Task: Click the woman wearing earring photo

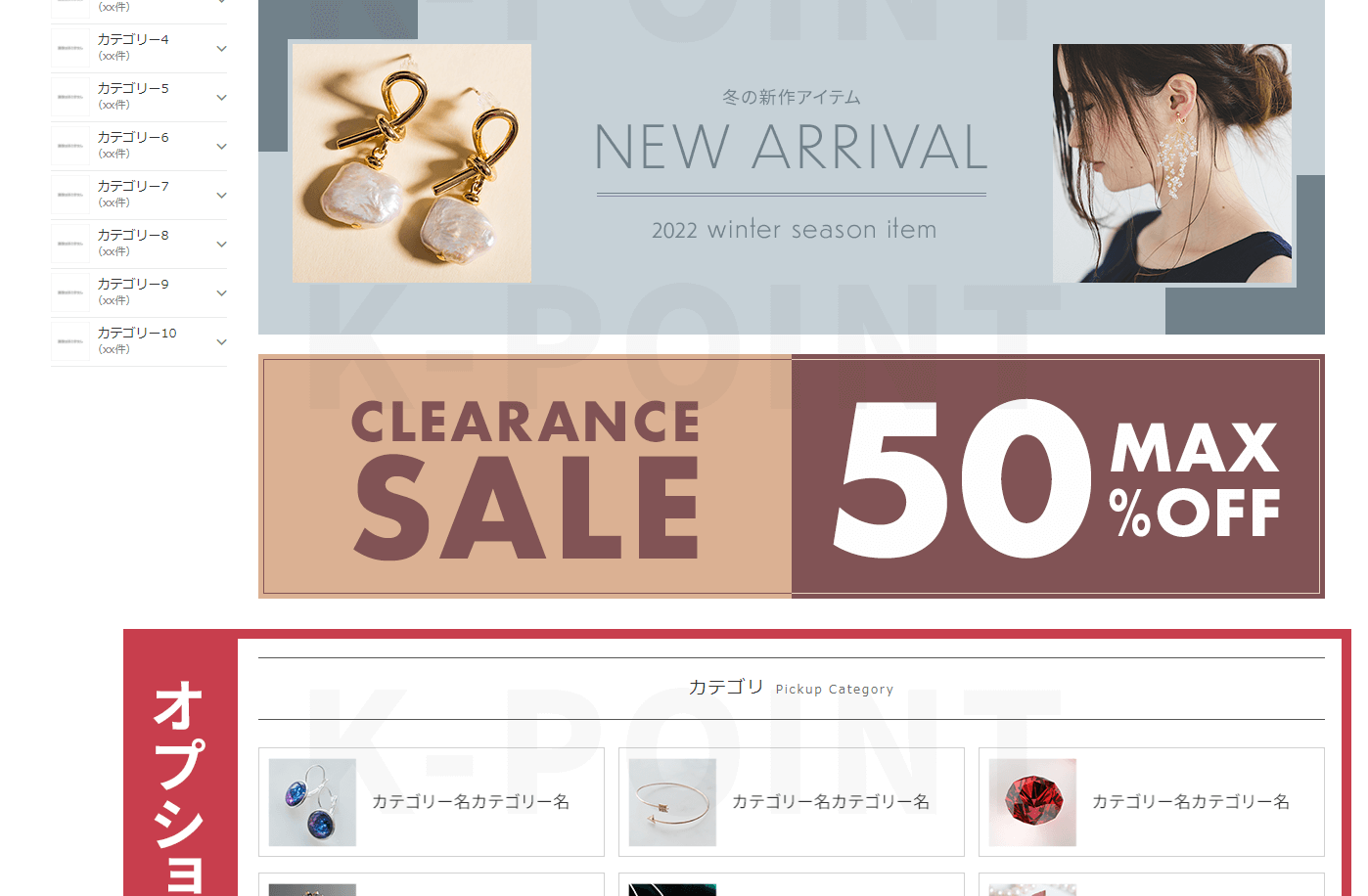Action: tap(1172, 163)
